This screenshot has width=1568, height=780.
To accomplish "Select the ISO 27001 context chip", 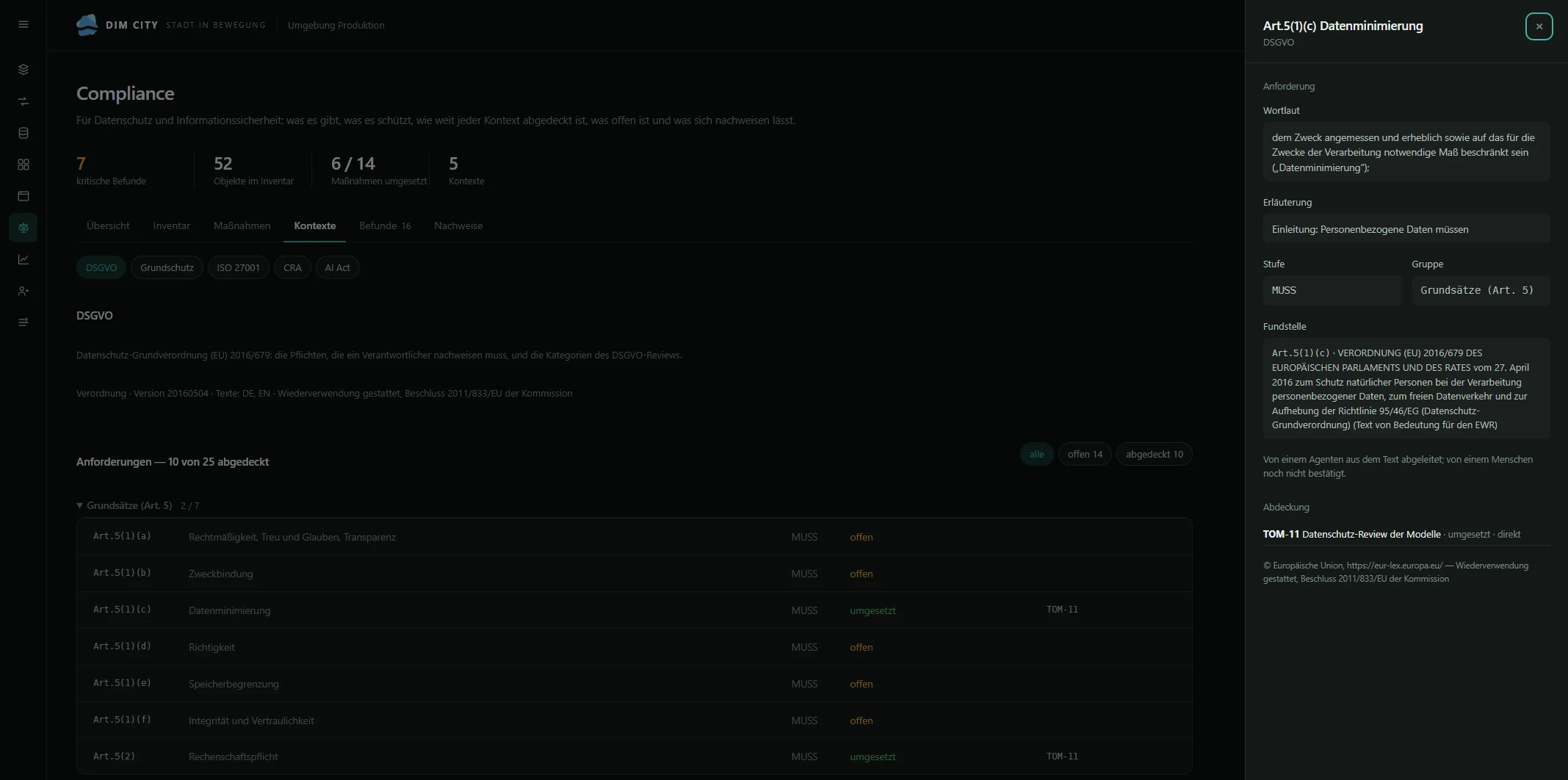I will pyautogui.click(x=238, y=267).
